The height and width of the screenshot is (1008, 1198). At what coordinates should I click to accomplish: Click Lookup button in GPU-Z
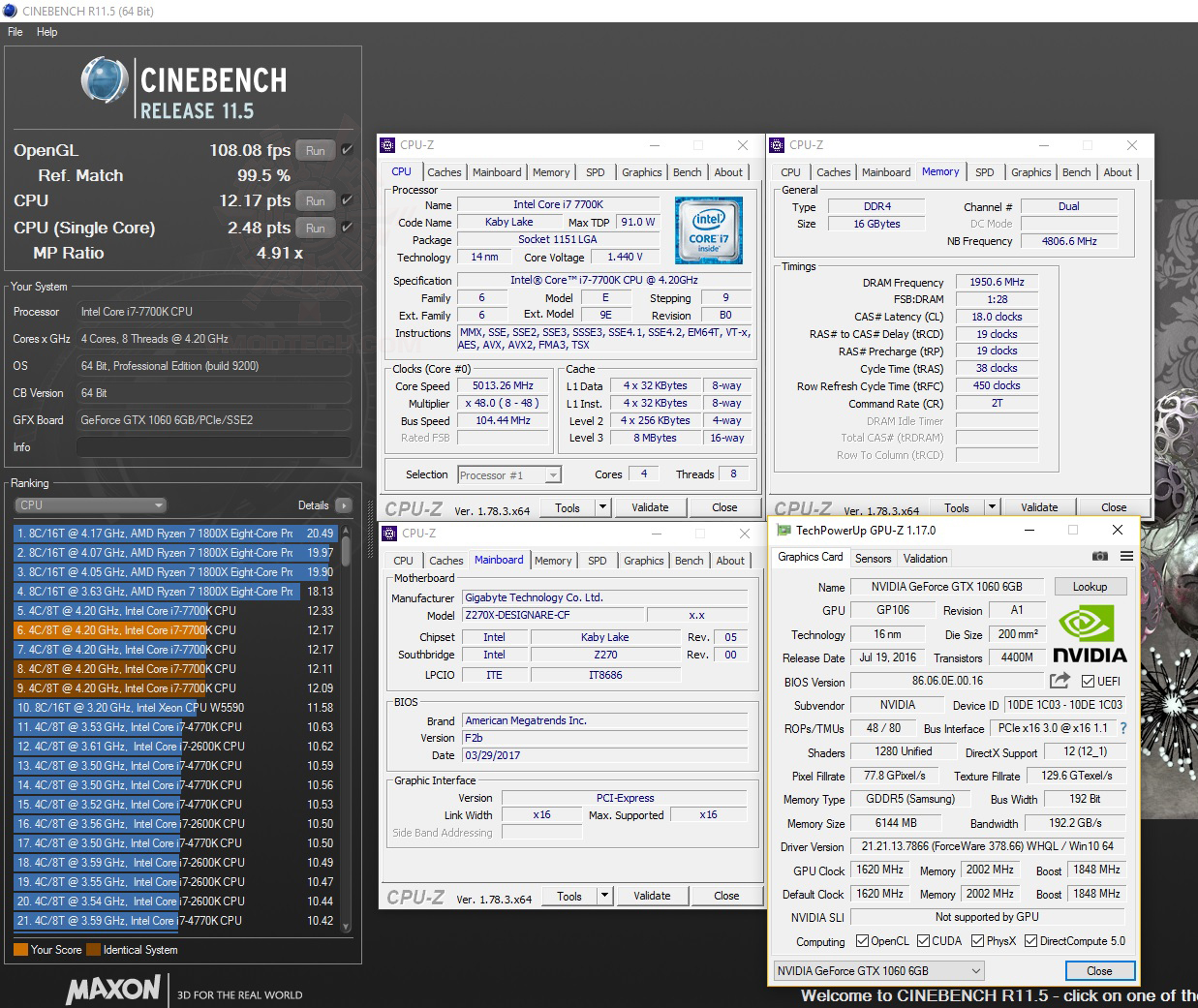(1090, 587)
